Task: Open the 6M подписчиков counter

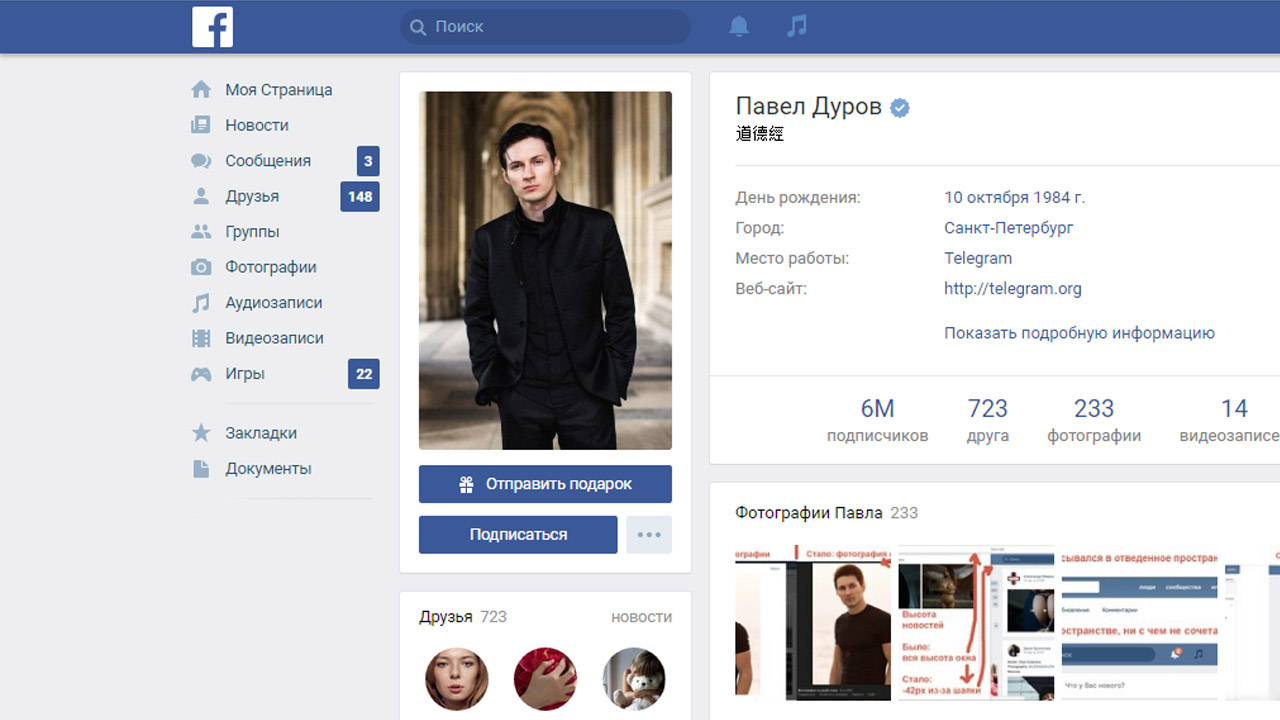Action: (x=877, y=420)
